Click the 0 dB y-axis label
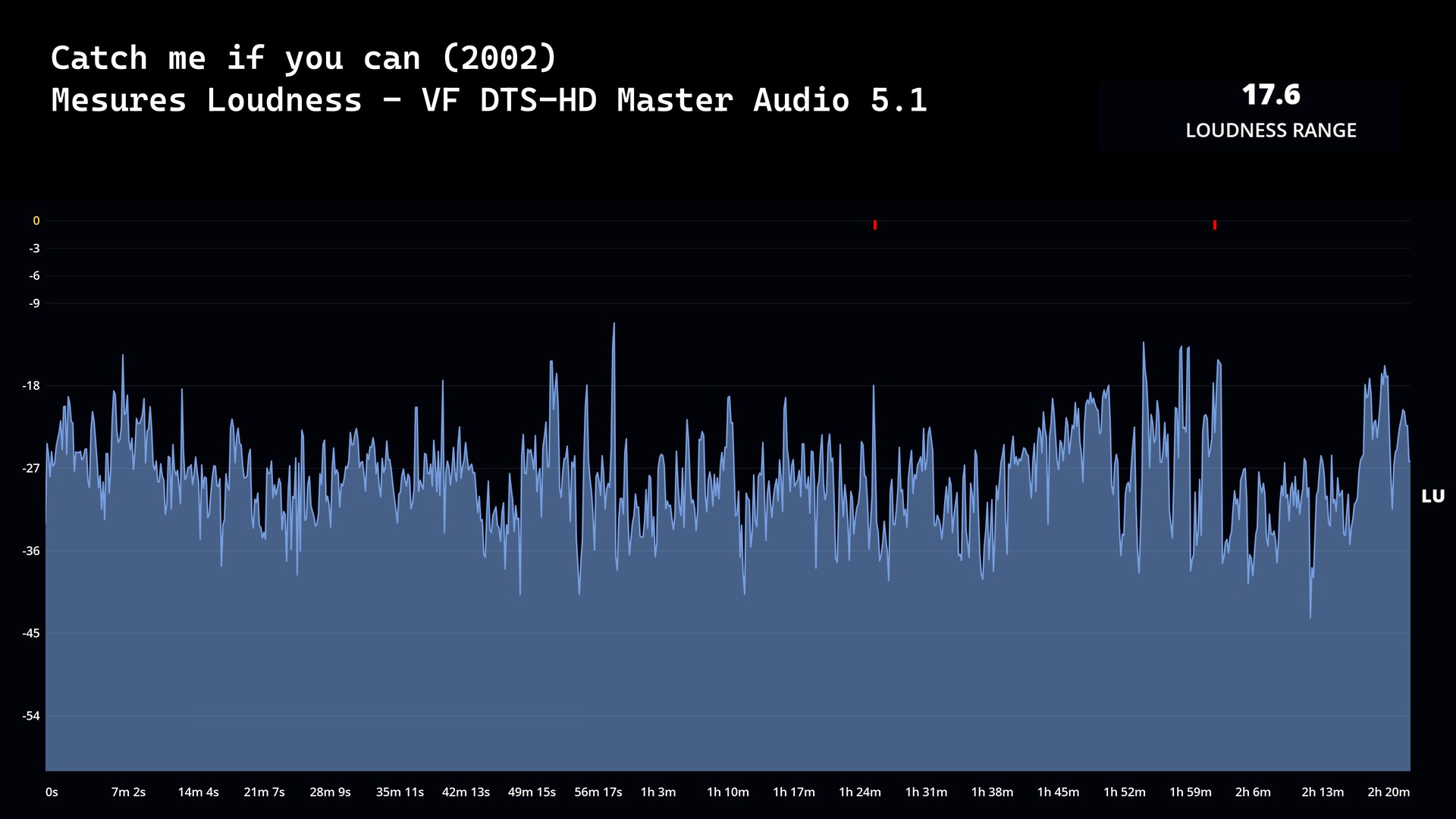 tap(36, 221)
